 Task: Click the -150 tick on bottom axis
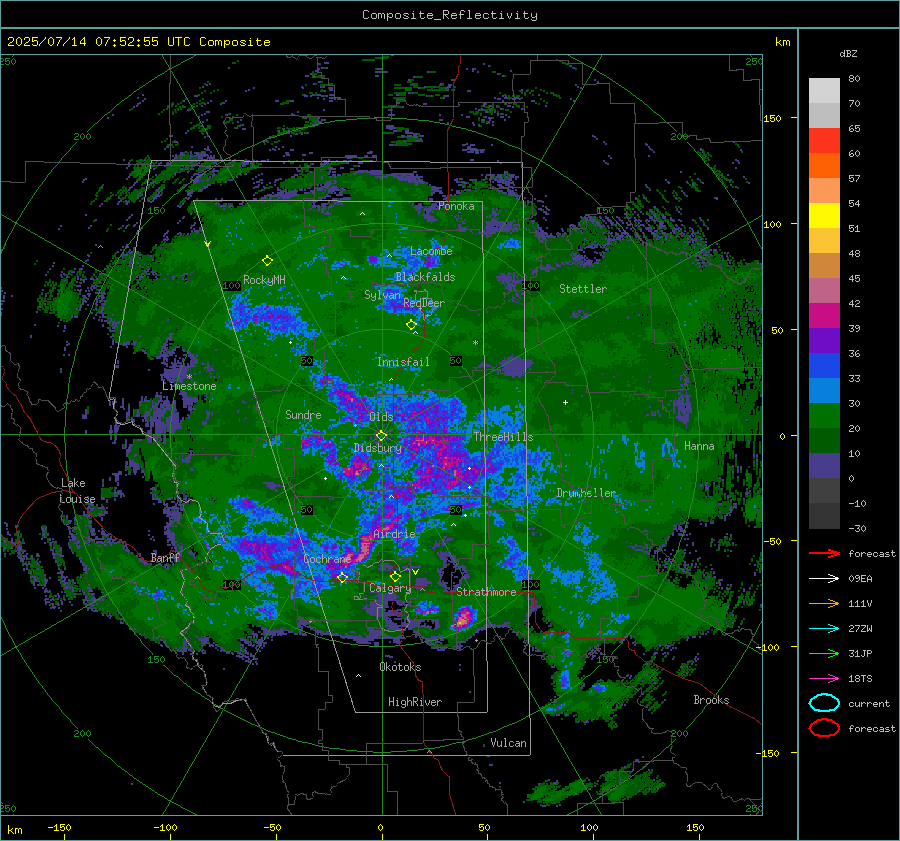59,827
